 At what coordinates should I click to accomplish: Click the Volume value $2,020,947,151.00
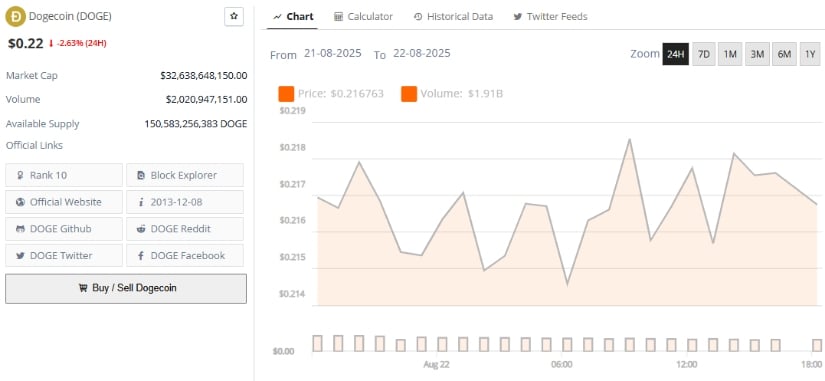pos(206,99)
